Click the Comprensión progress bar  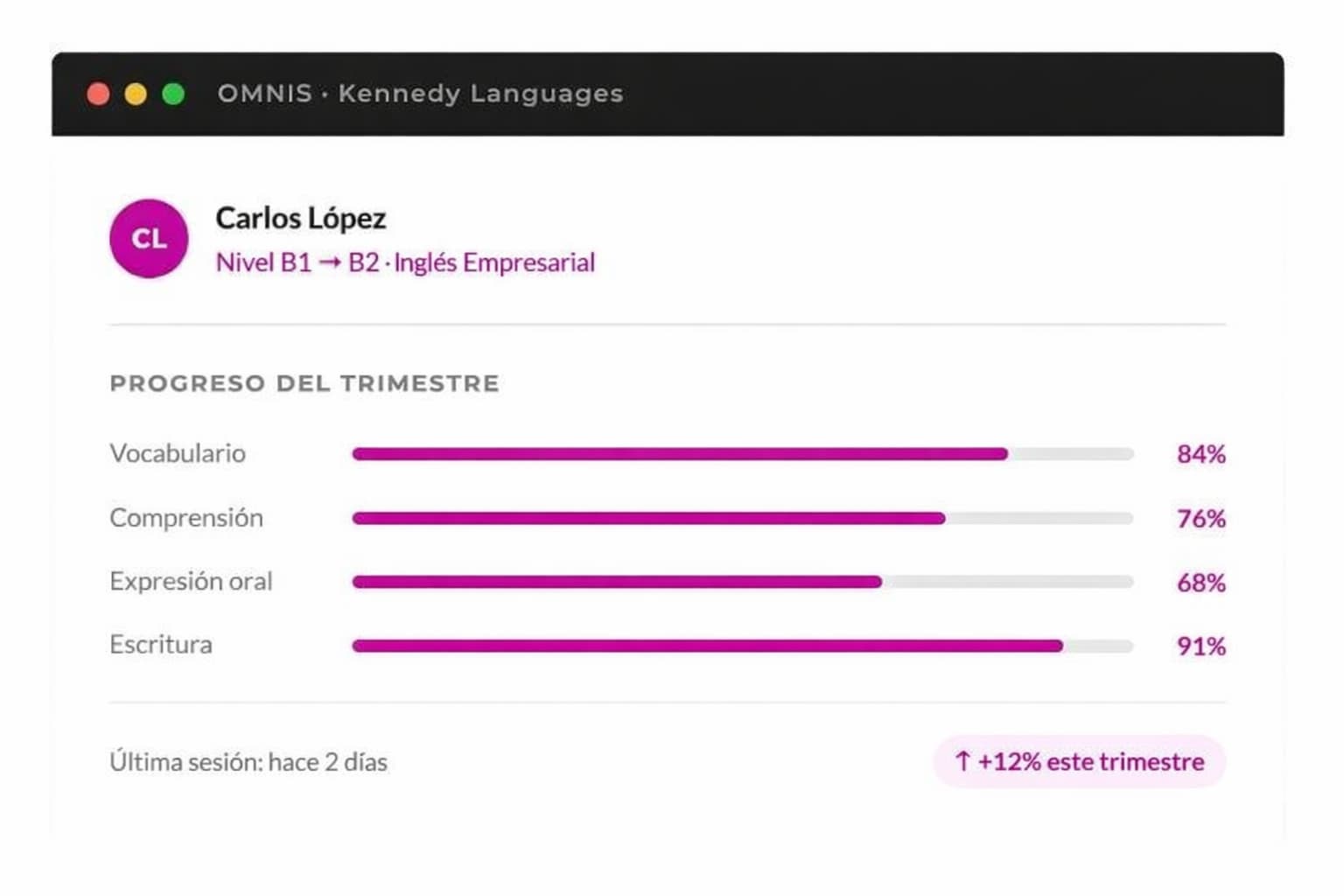742,518
